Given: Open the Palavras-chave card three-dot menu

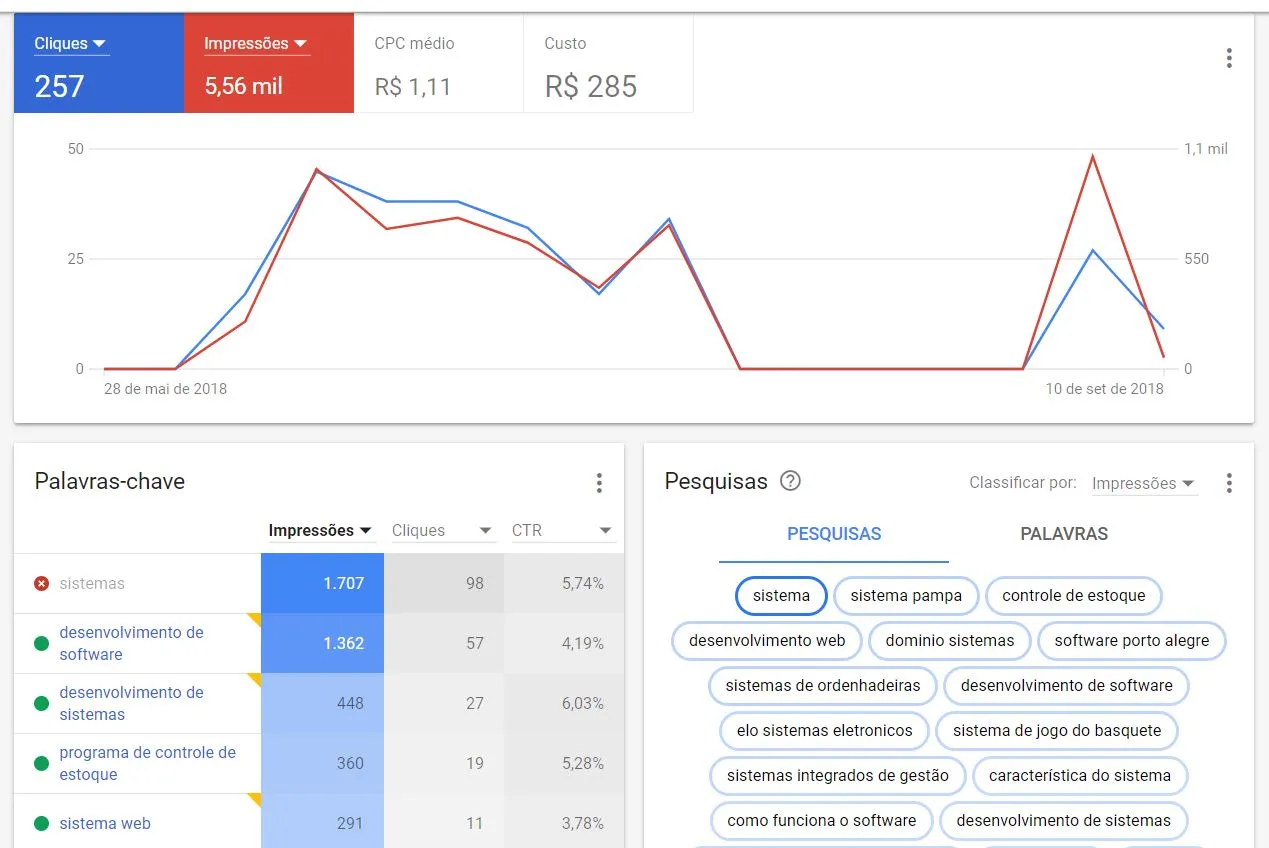Looking at the screenshot, I should point(599,484).
